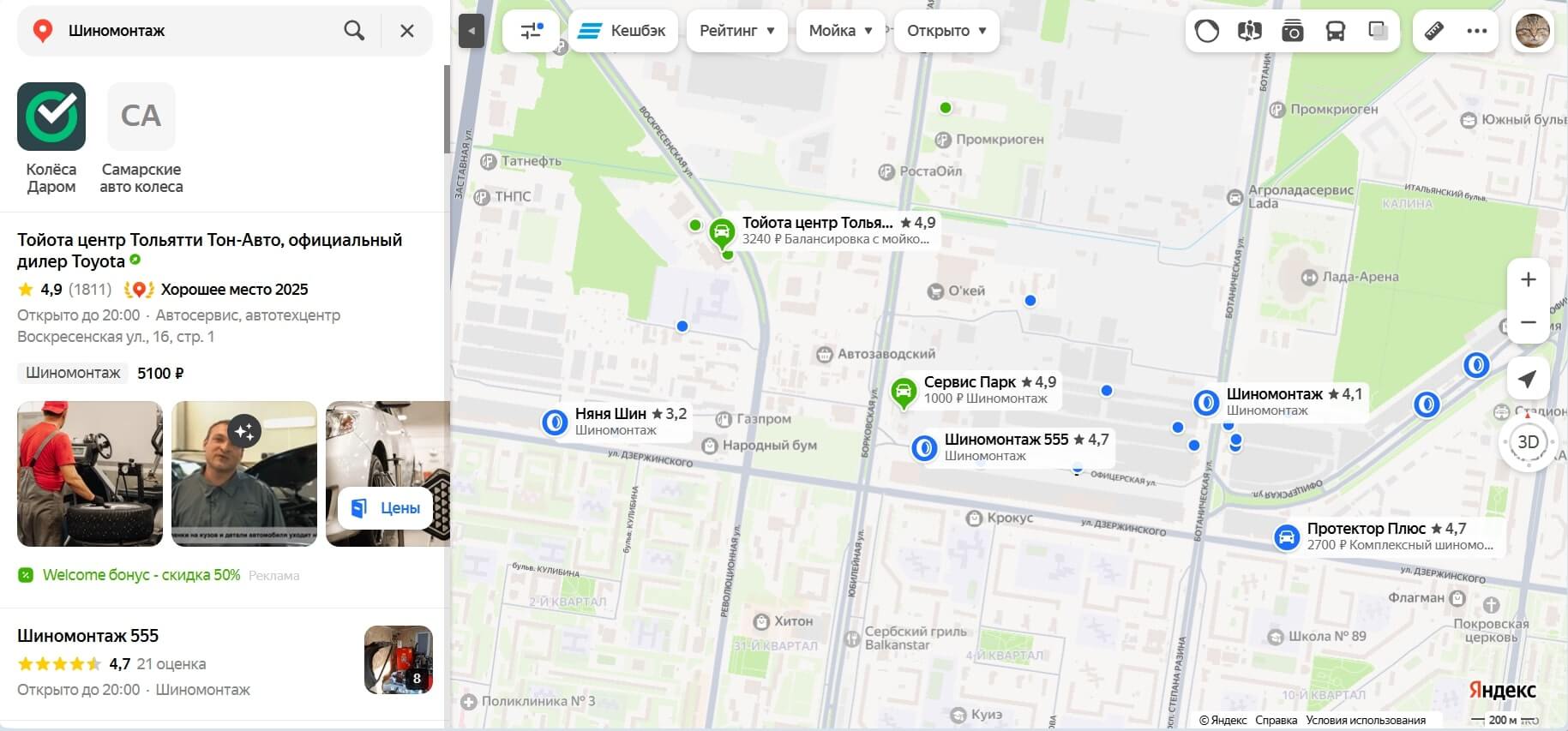Enable street panoramas layer icon

(x=1250, y=32)
